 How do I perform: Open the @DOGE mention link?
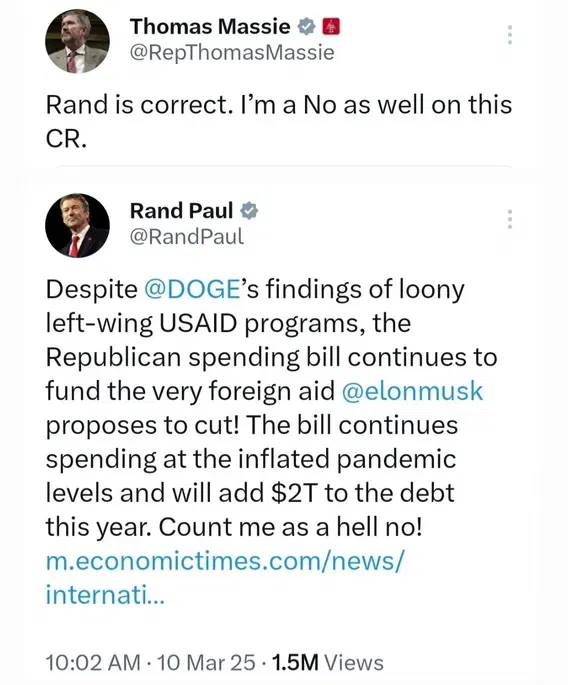pyautogui.click(x=192, y=289)
